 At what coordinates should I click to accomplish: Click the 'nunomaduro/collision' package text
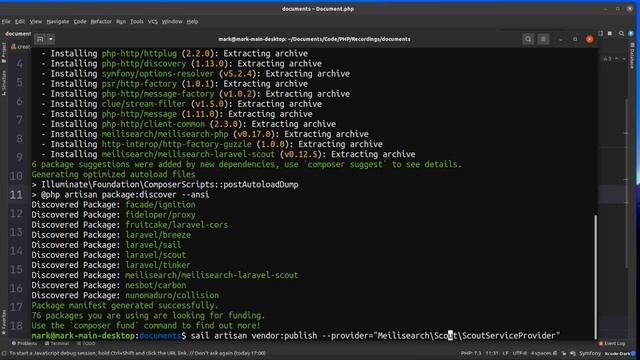(172, 295)
